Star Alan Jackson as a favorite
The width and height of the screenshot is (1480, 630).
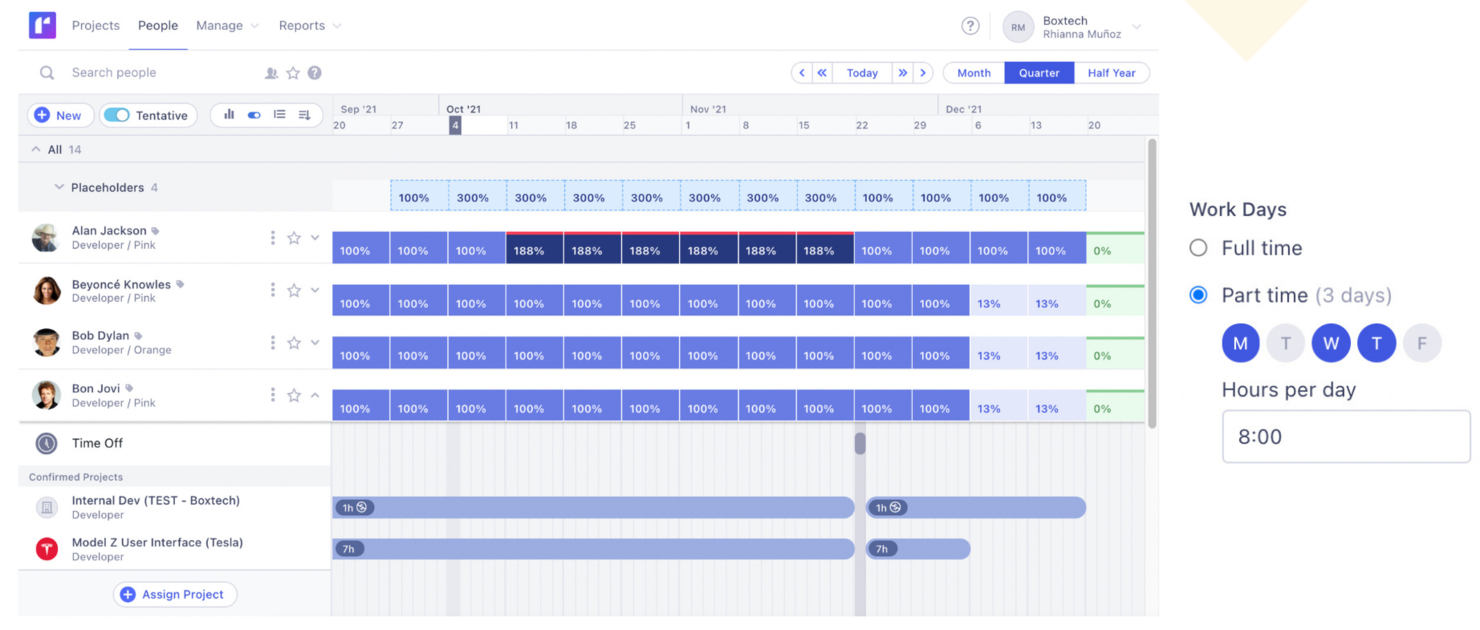294,237
